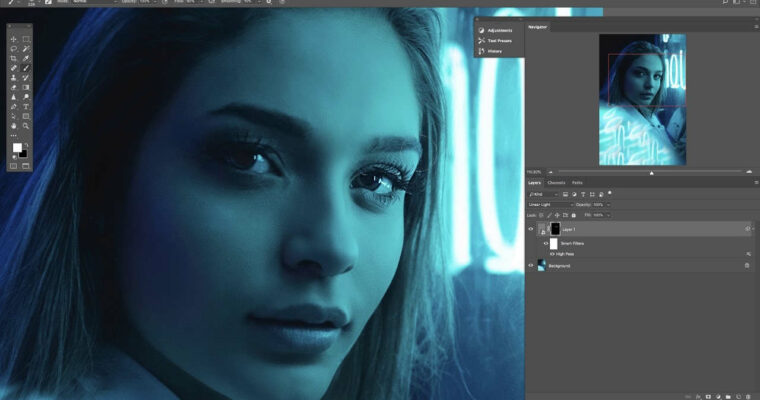
Task: Select the Zoom tool
Action: click(x=26, y=126)
